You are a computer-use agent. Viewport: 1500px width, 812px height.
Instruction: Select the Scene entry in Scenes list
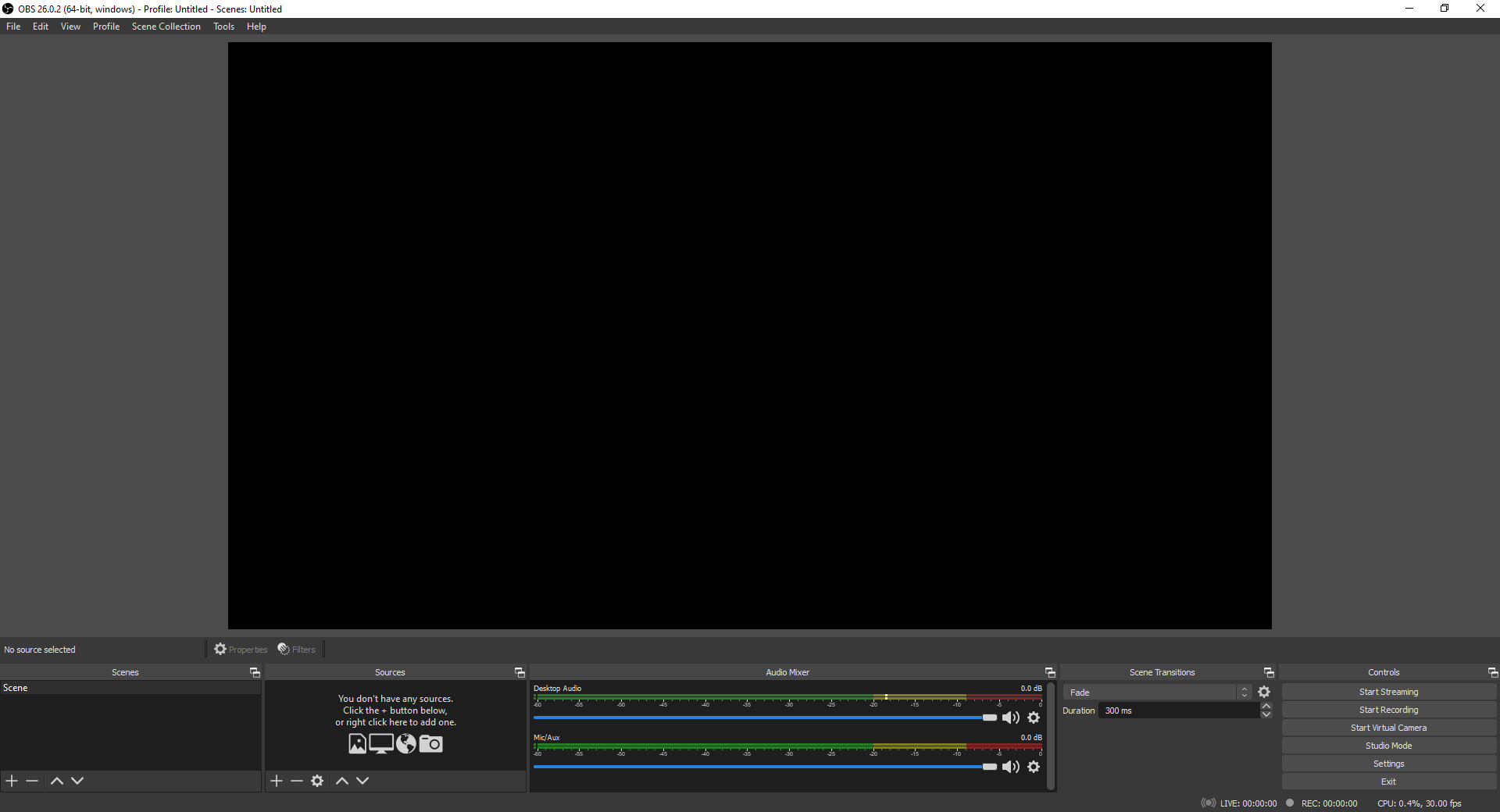(x=78, y=688)
